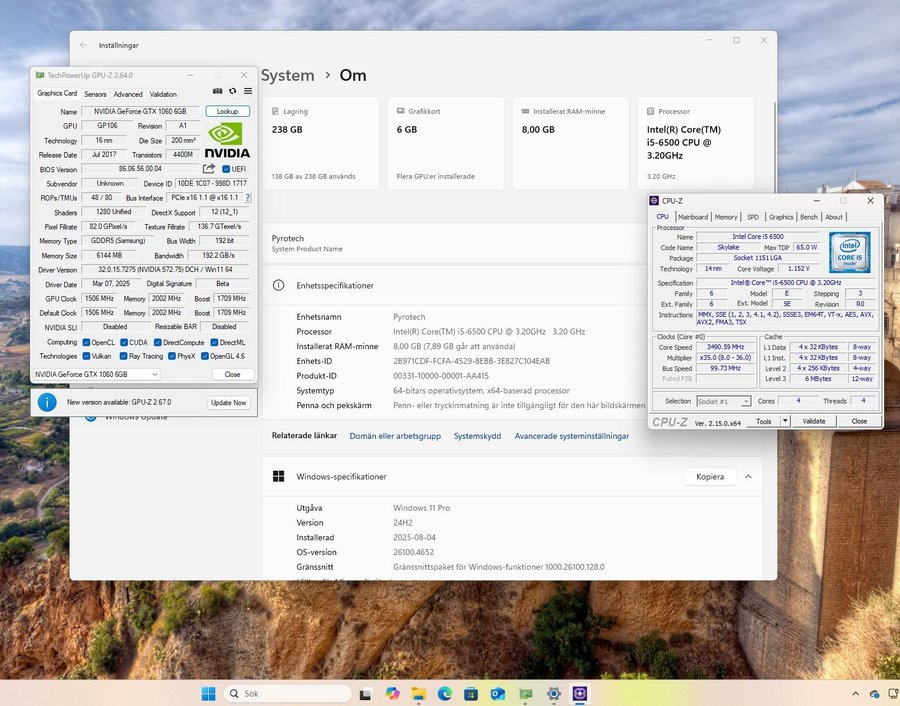Toggle the Vulkan checkbox

tap(86, 356)
